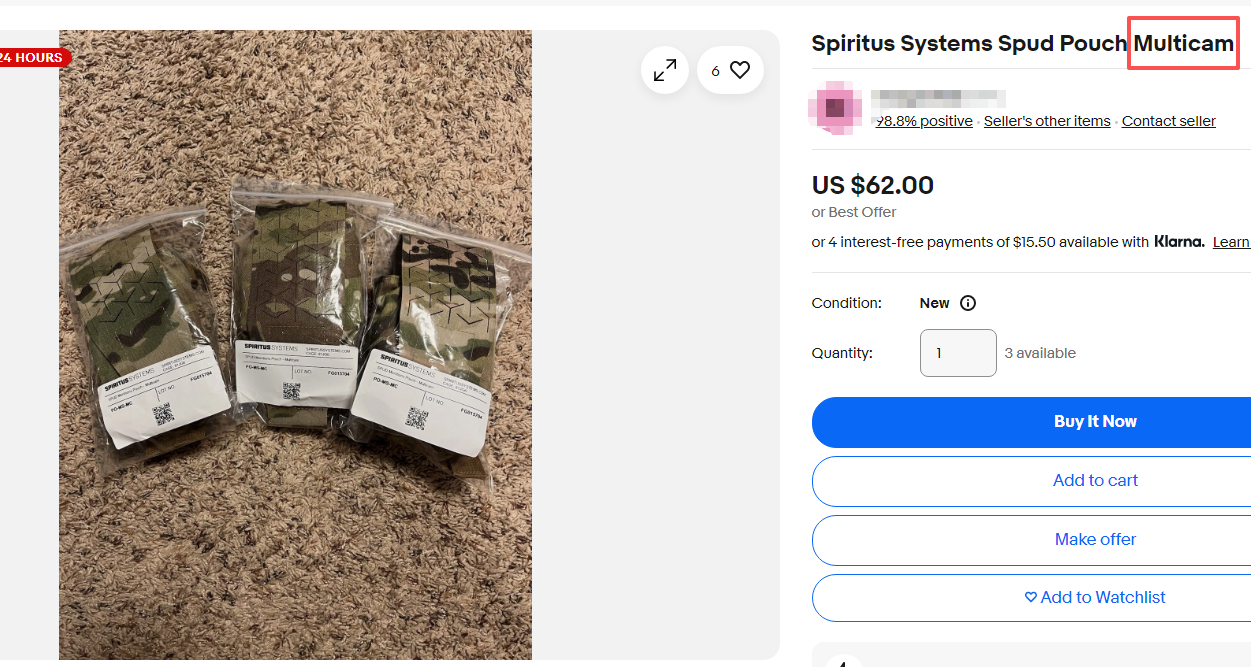Click the red 24 HOURS badge
This screenshot has width=1251, height=667.
click(x=33, y=58)
